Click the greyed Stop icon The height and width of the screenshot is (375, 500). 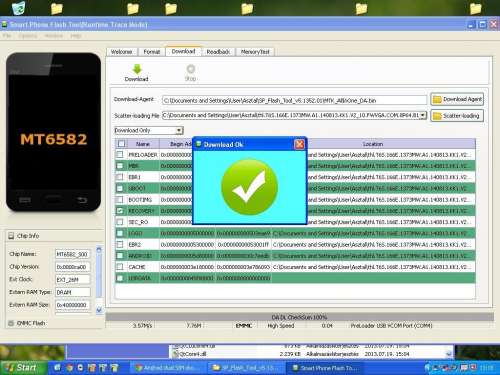(x=191, y=69)
